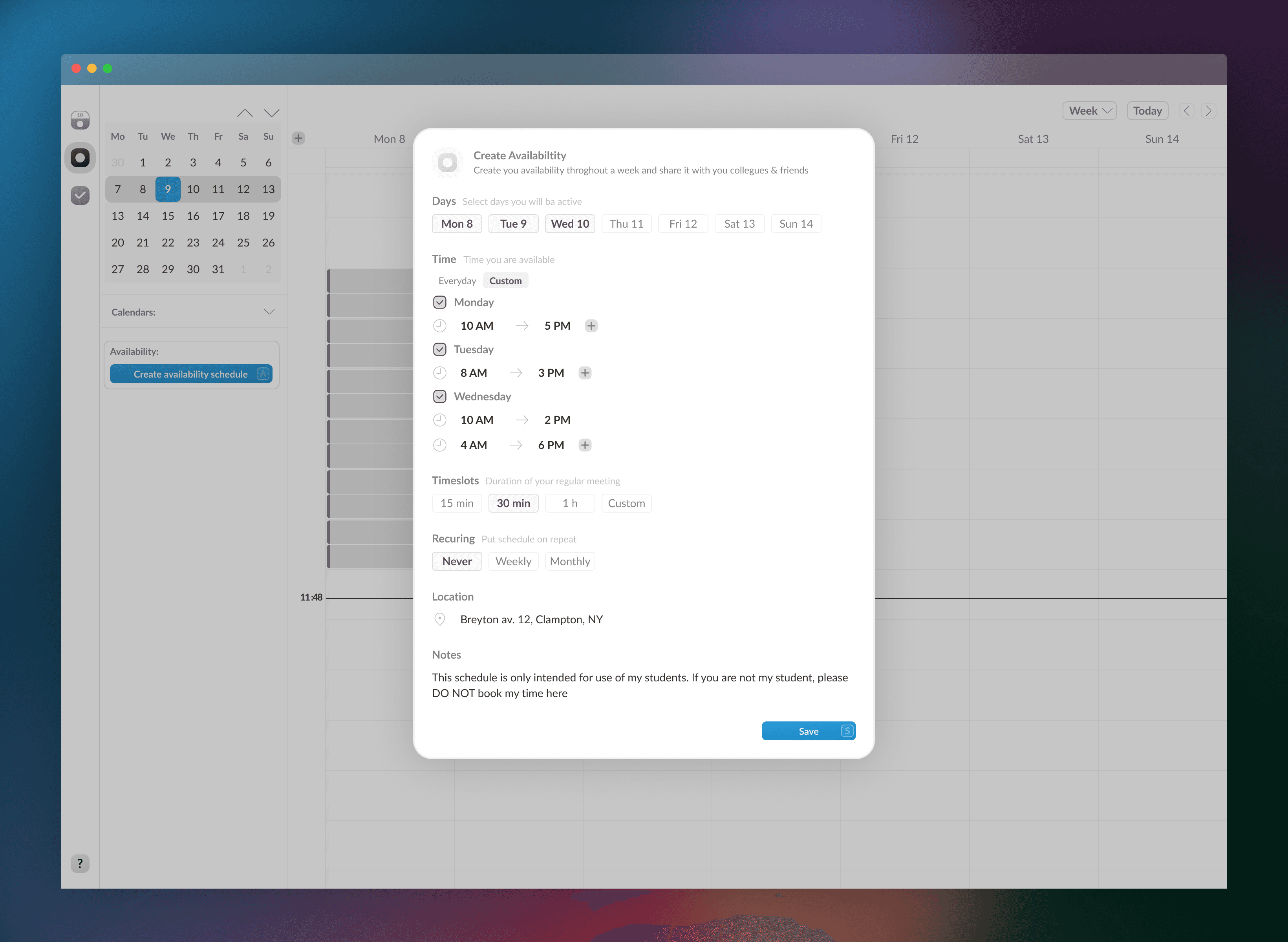
Task: Uncheck the Wednesday checkbox
Action: tap(440, 396)
